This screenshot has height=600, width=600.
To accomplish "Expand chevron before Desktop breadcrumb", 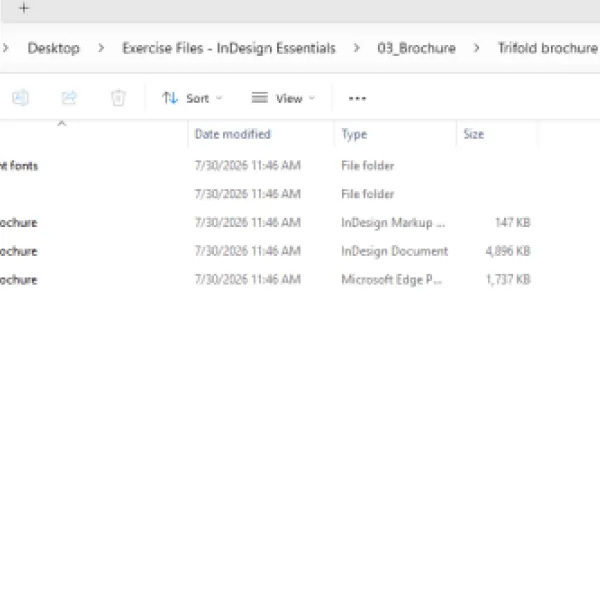I will click(5, 48).
